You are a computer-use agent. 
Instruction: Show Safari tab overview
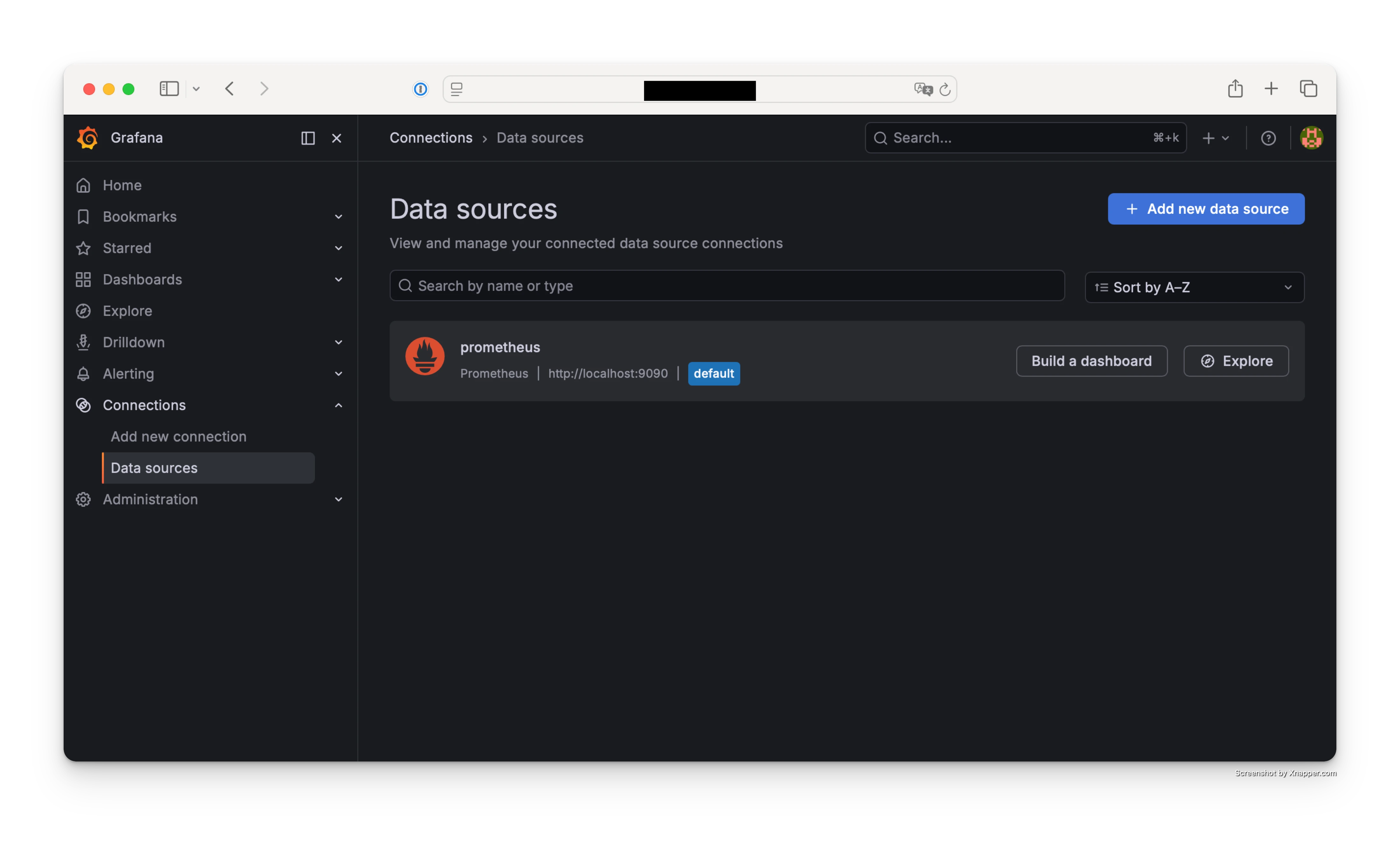point(1309,88)
